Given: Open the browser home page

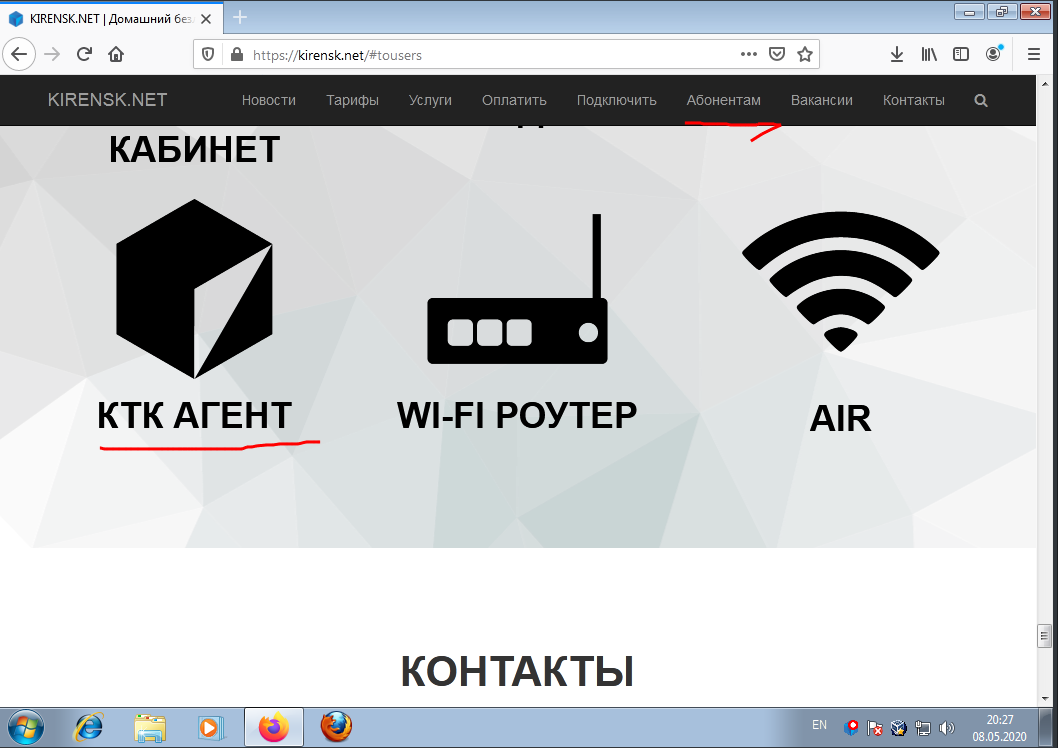Looking at the screenshot, I should (116, 54).
